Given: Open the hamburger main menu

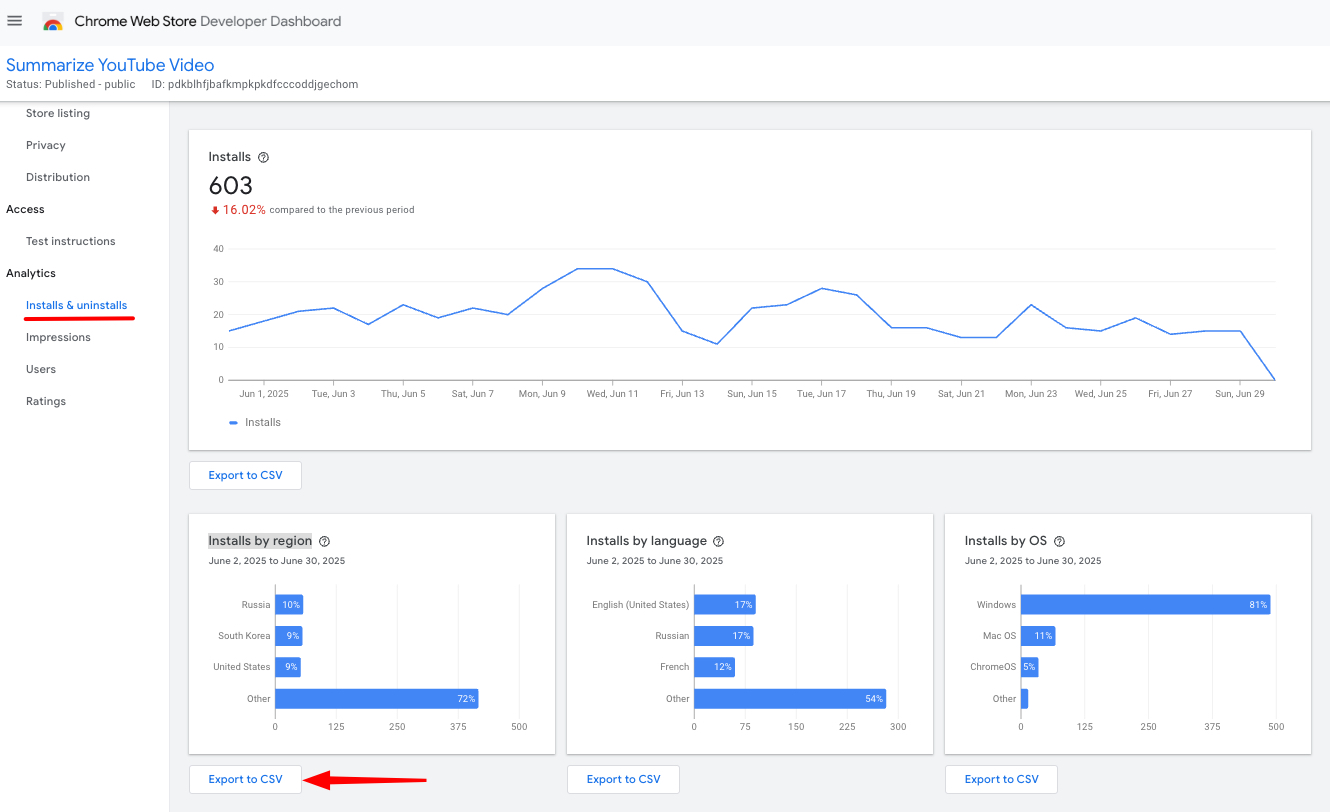Looking at the screenshot, I should (15, 21).
